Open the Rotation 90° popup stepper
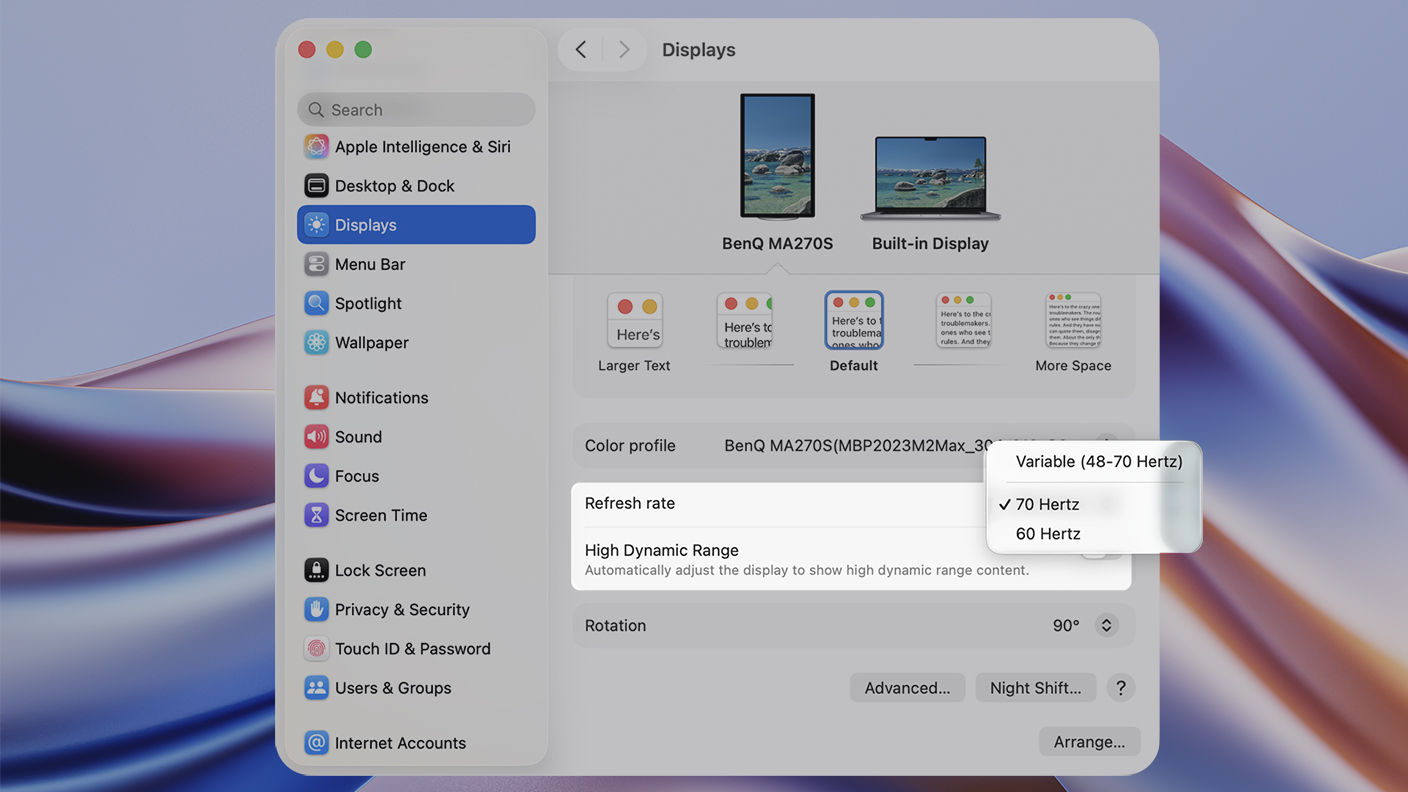Image resolution: width=1408 pixels, height=792 pixels. (x=1106, y=626)
